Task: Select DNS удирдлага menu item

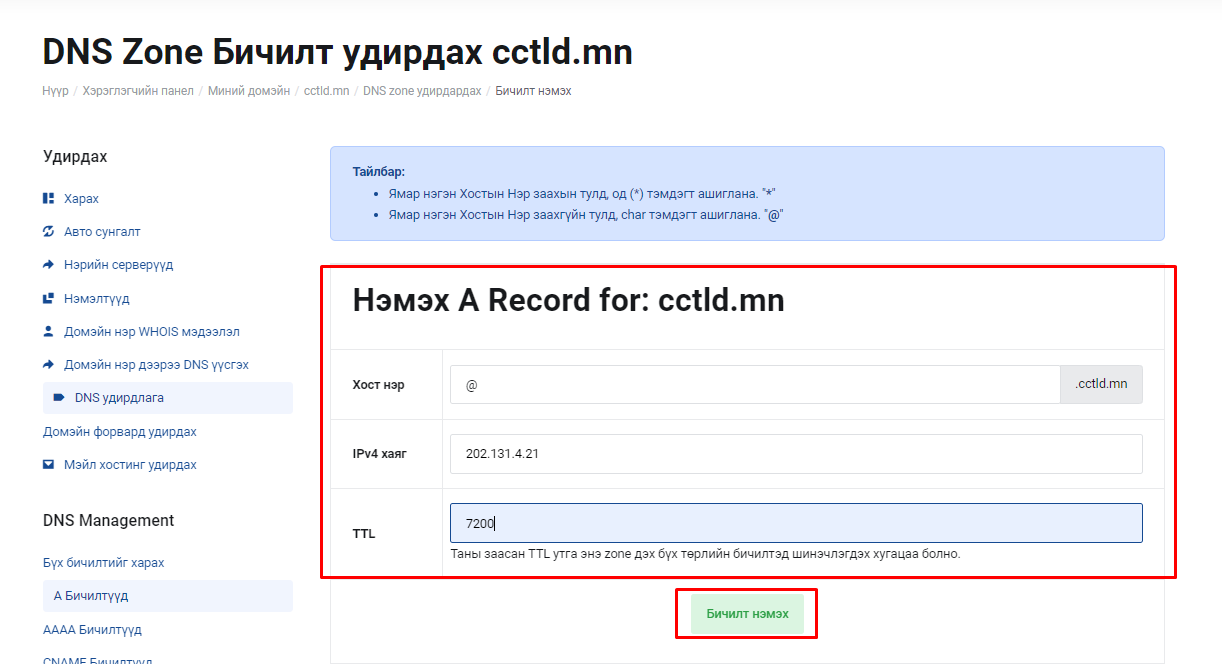Action: tap(168, 398)
